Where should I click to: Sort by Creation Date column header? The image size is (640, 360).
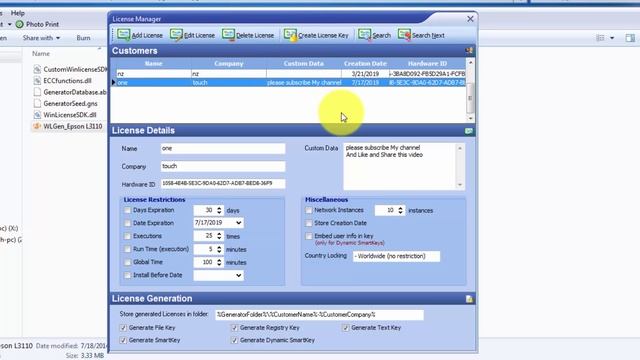pos(365,64)
